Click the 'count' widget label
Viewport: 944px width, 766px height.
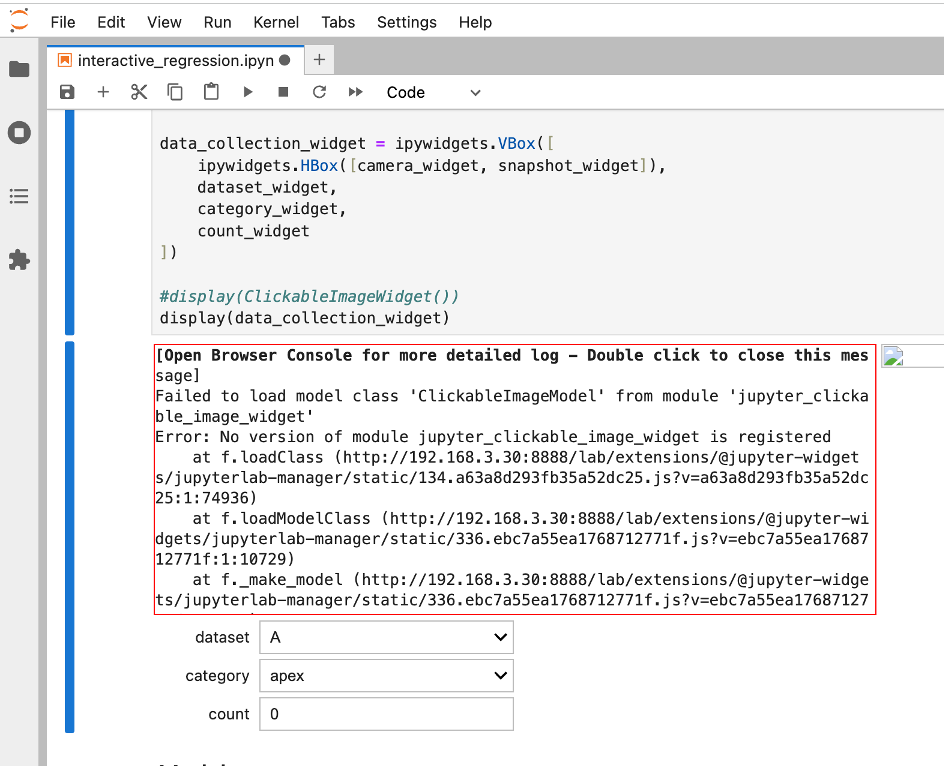coord(229,714)
